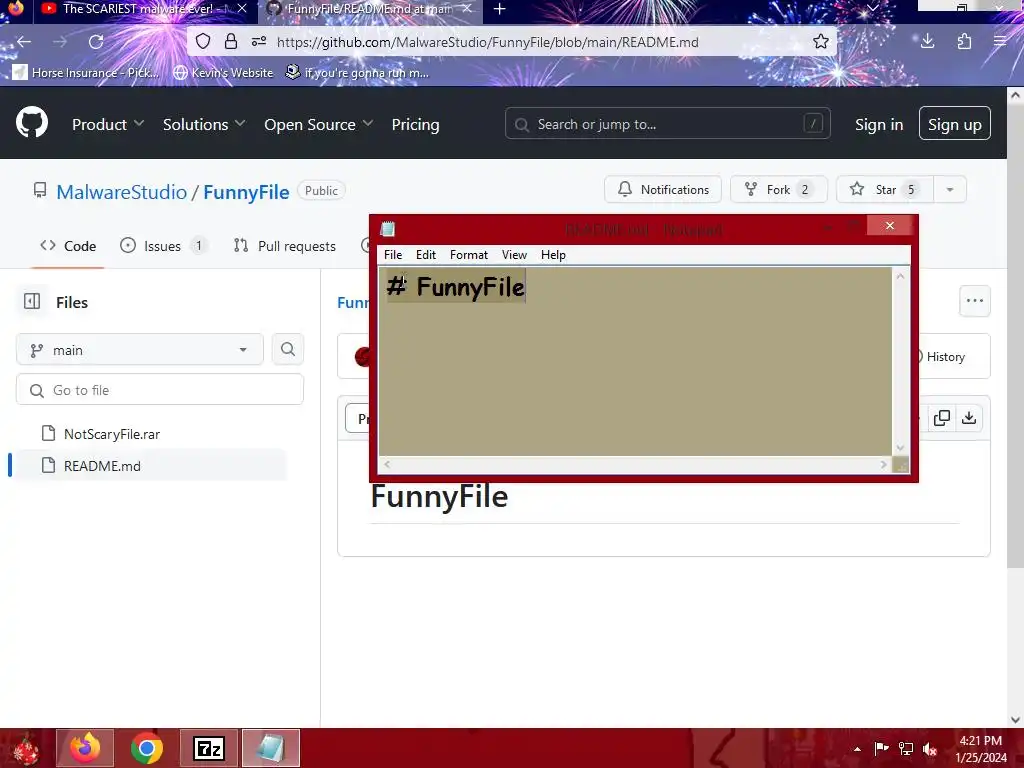Click the Notifications bell button

pos(663,189)
